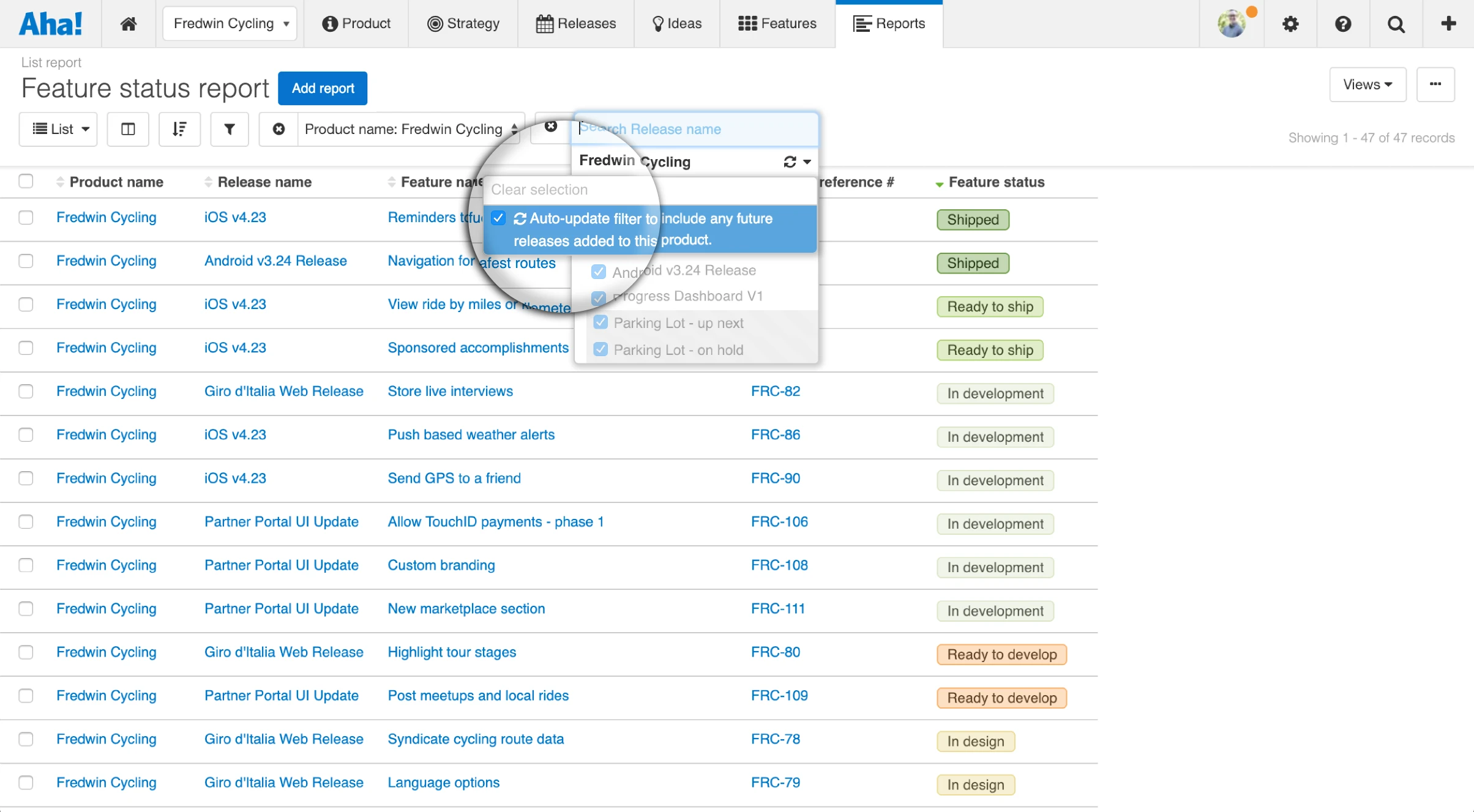Remove the Product name filter

point(279,129)
